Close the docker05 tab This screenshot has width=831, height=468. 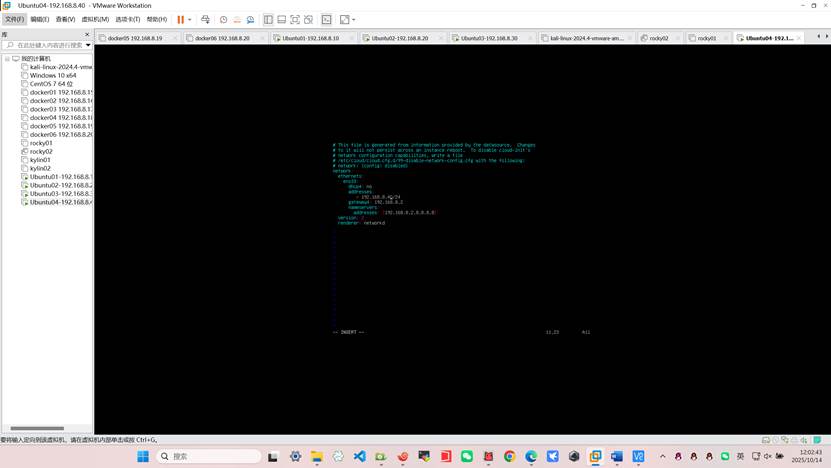[x=175, y=38]
